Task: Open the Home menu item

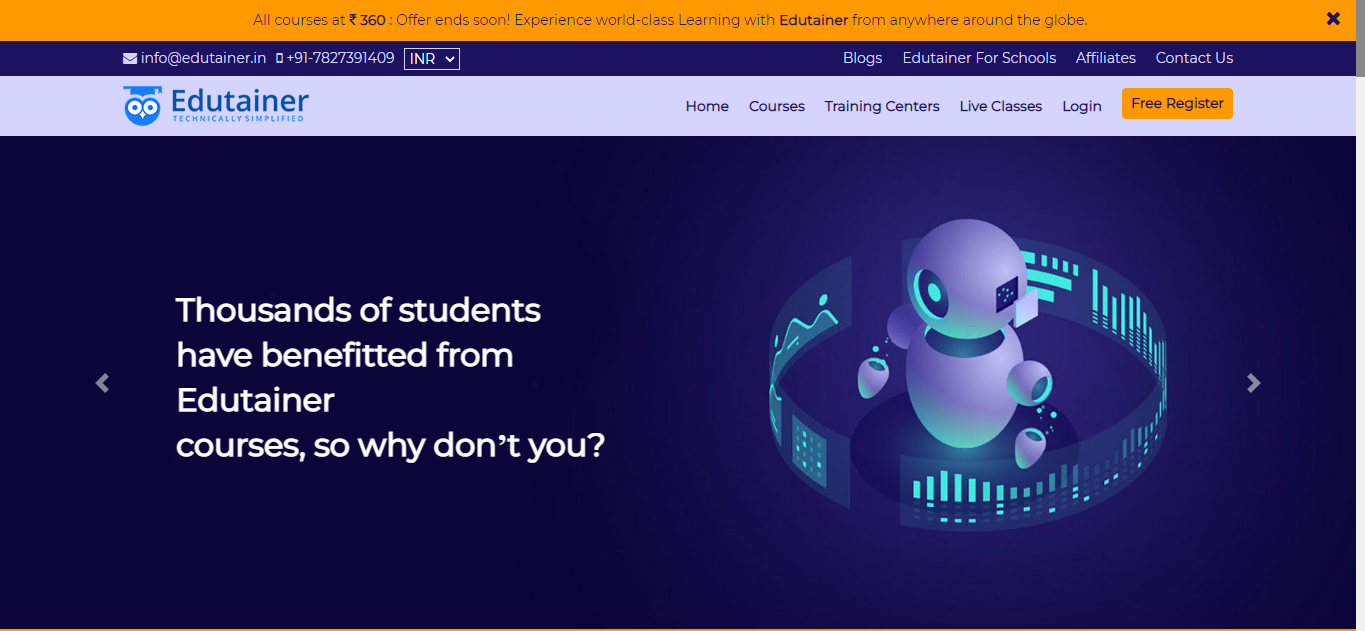Action: pyautogui.click(x=707, y=106)
